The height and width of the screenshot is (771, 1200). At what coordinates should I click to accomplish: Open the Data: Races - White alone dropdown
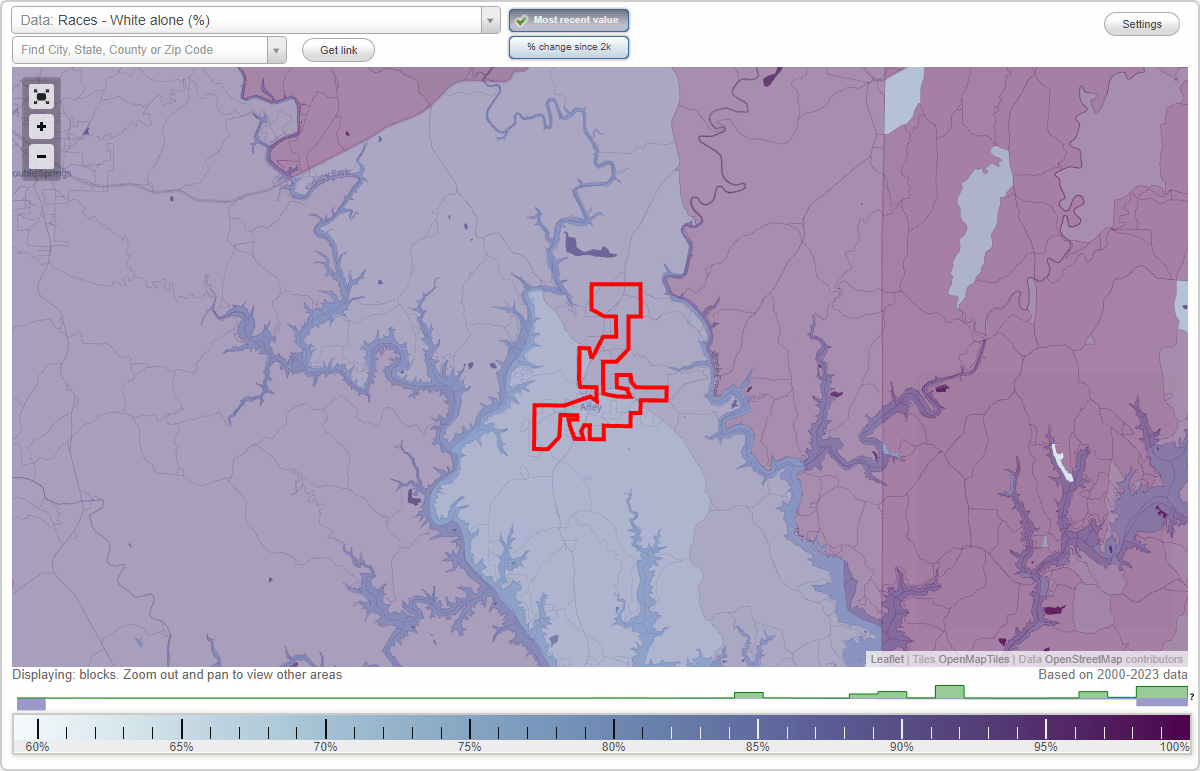[250, 19]
